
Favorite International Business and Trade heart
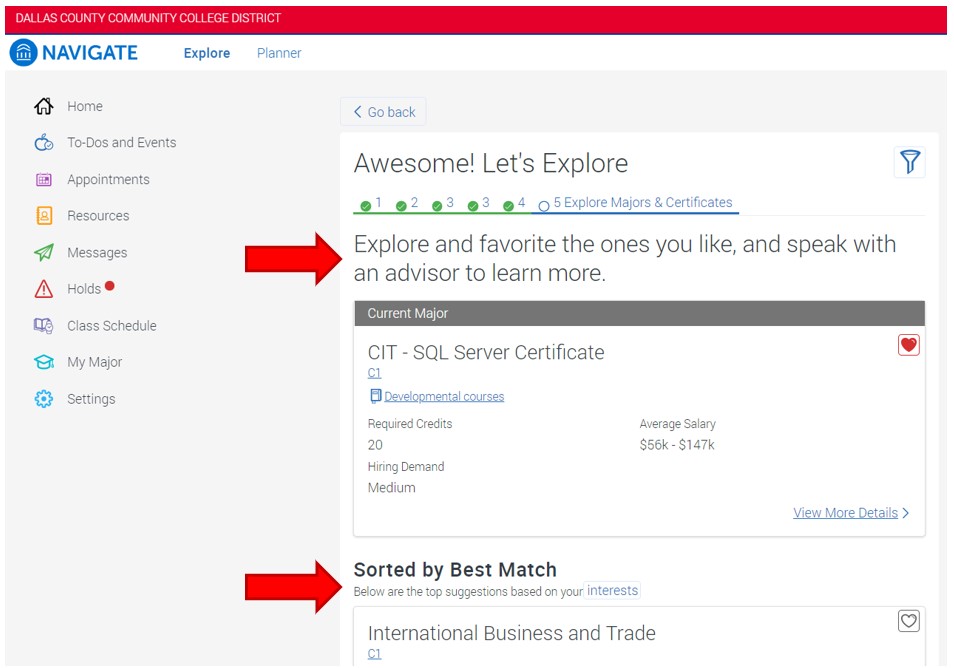(908, 621)
